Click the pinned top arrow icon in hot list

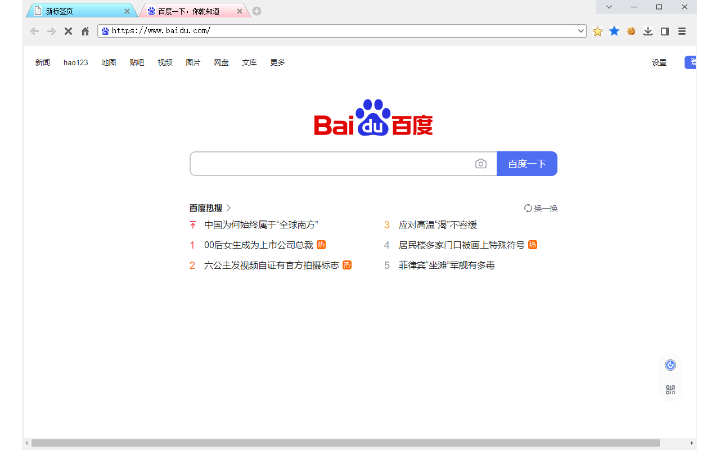tap(193, 225)
